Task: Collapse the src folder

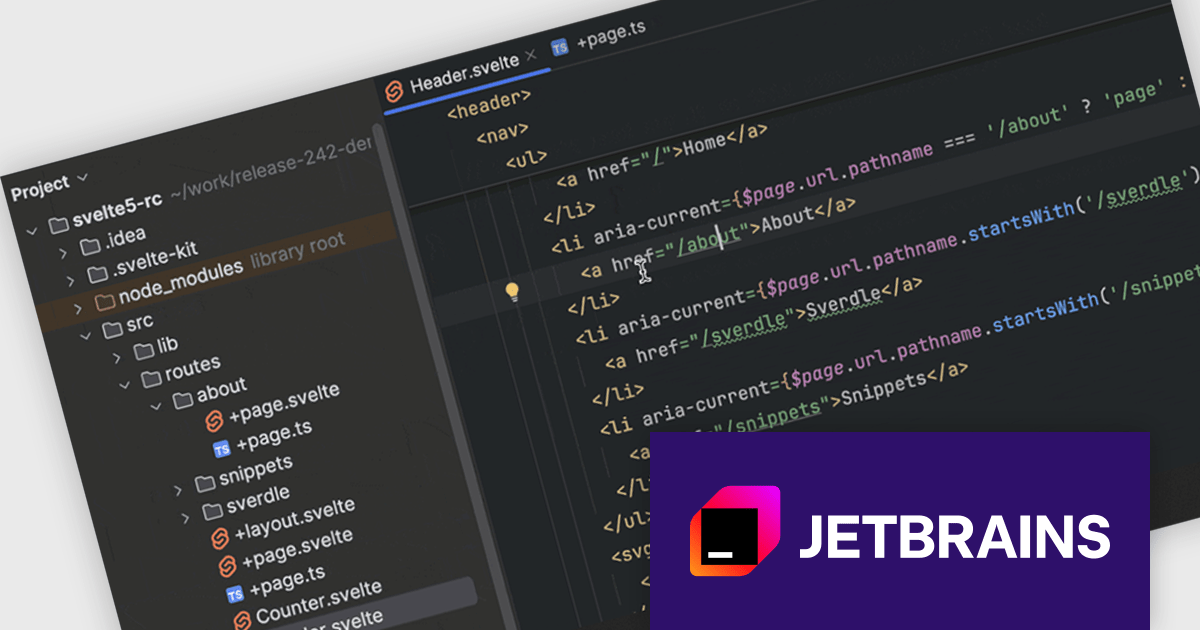Action: pyautogui.click(x=86, y=336)
